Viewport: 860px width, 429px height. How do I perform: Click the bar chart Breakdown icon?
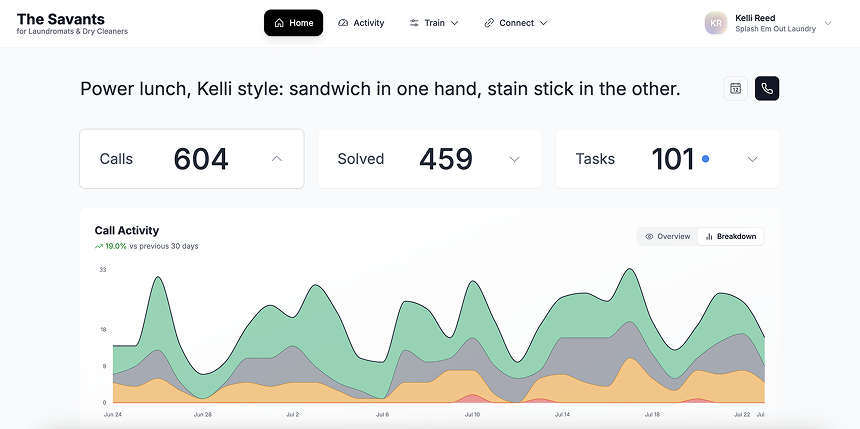click(x=709, y=237)
